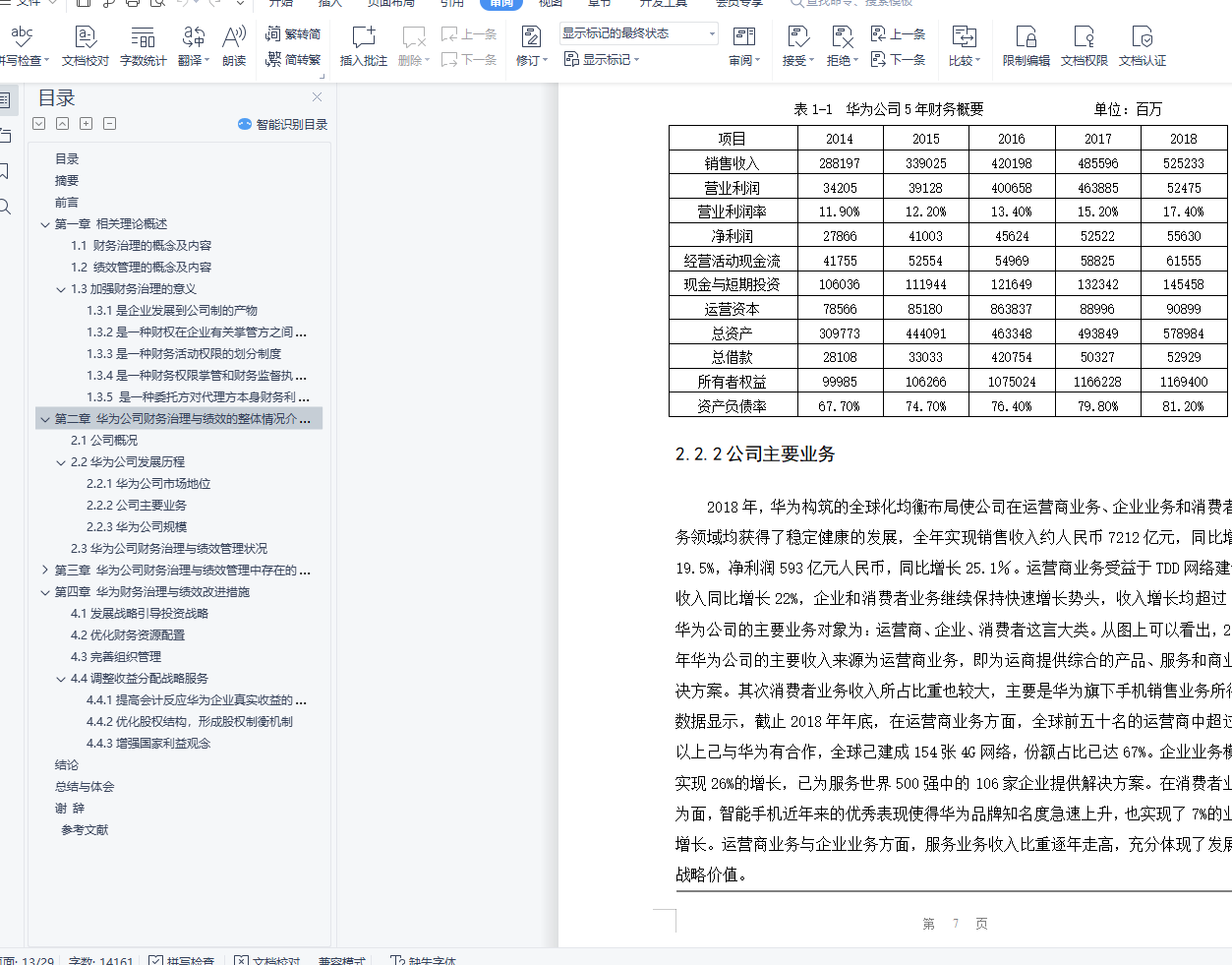Jump to 结论 in outline
Screen dimensions: 1232x965
click(67, 765)
